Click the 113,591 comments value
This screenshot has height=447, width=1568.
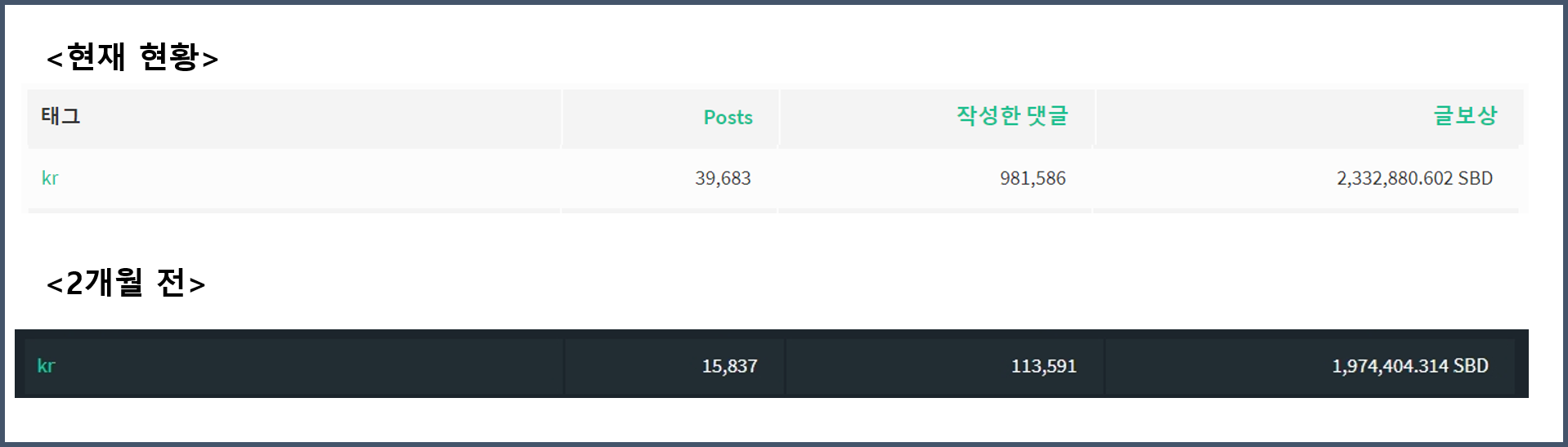click(1043, 366)
